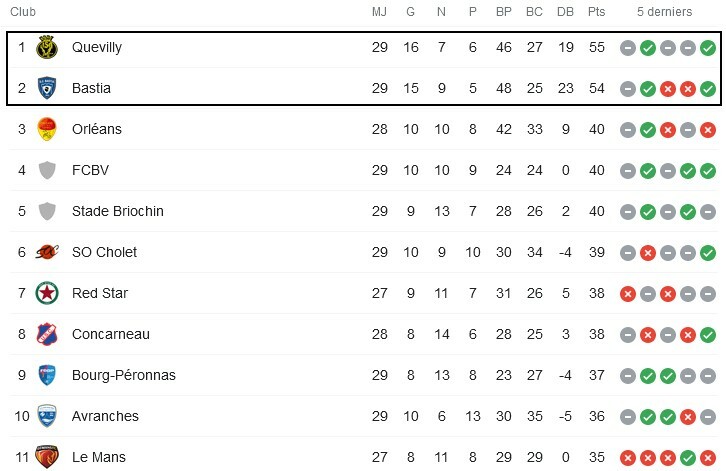Image resolution: width=726 pixels, height=471 pixels.
Task: Click the Club column header
Action: click(x=21, y=12)
